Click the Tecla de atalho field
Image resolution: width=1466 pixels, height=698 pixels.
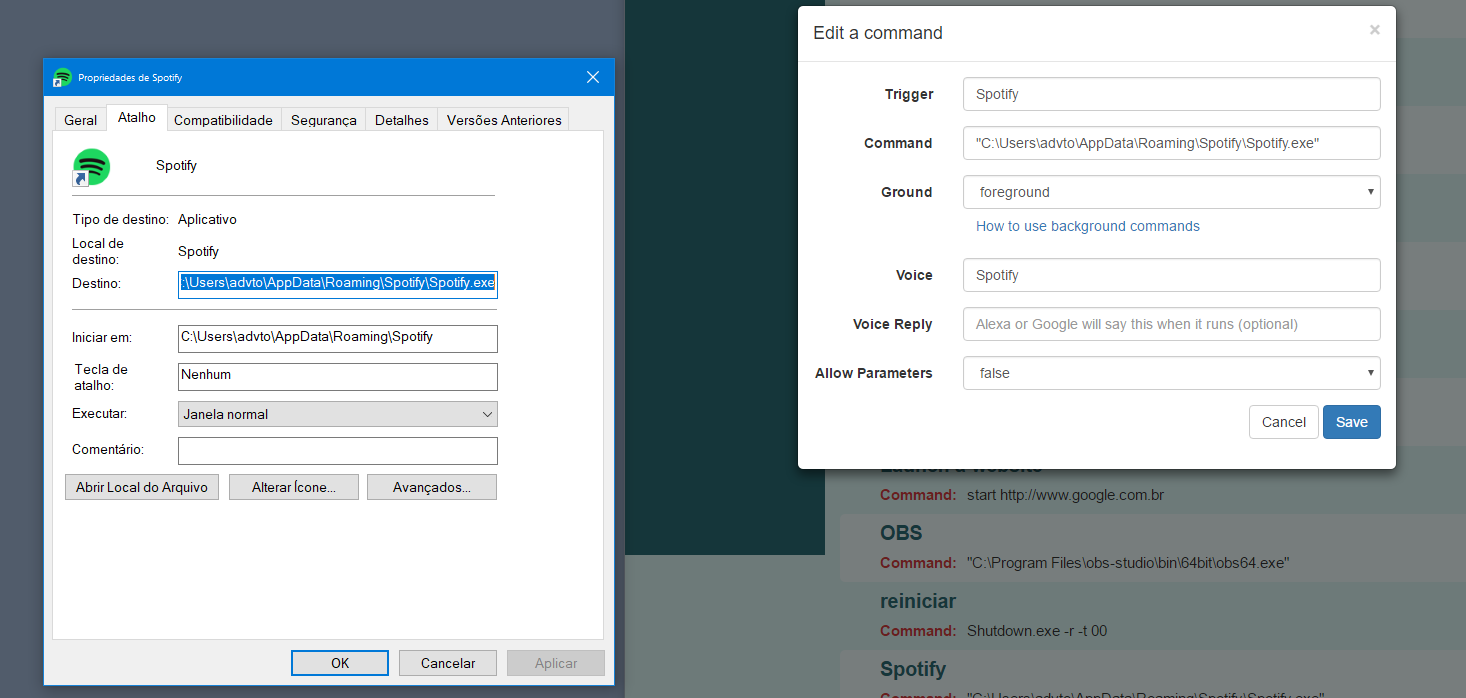coord(338,376)
